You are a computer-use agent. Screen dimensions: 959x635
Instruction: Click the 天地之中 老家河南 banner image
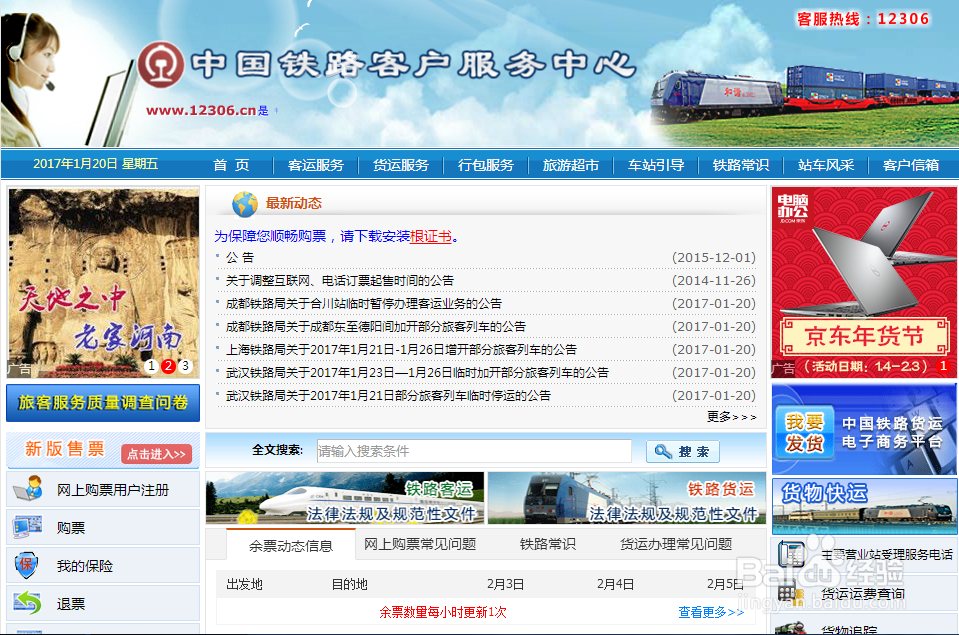click(x=103, y=283)
